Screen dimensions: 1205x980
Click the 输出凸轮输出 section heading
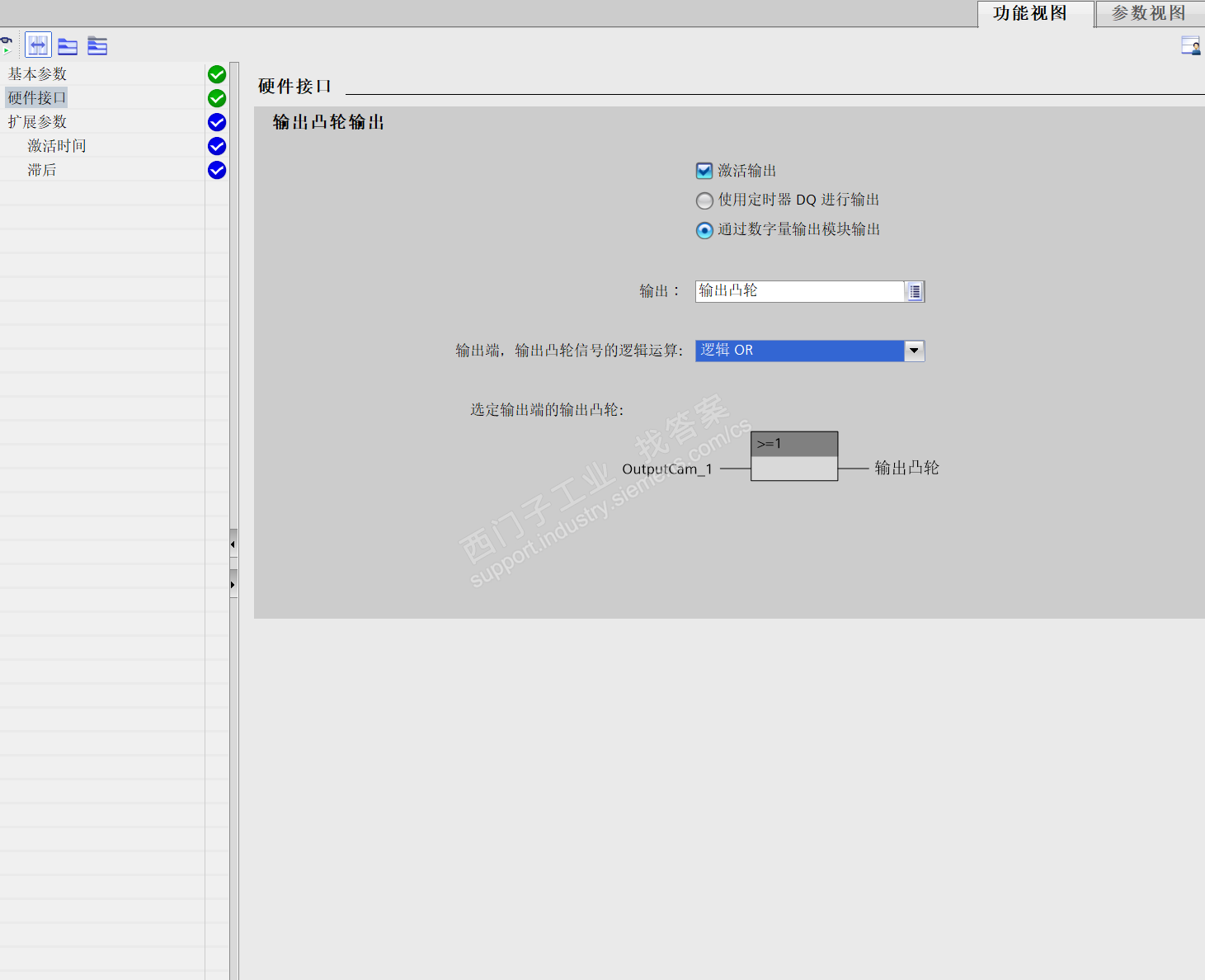pyautogui.click(x=329, y=123)
